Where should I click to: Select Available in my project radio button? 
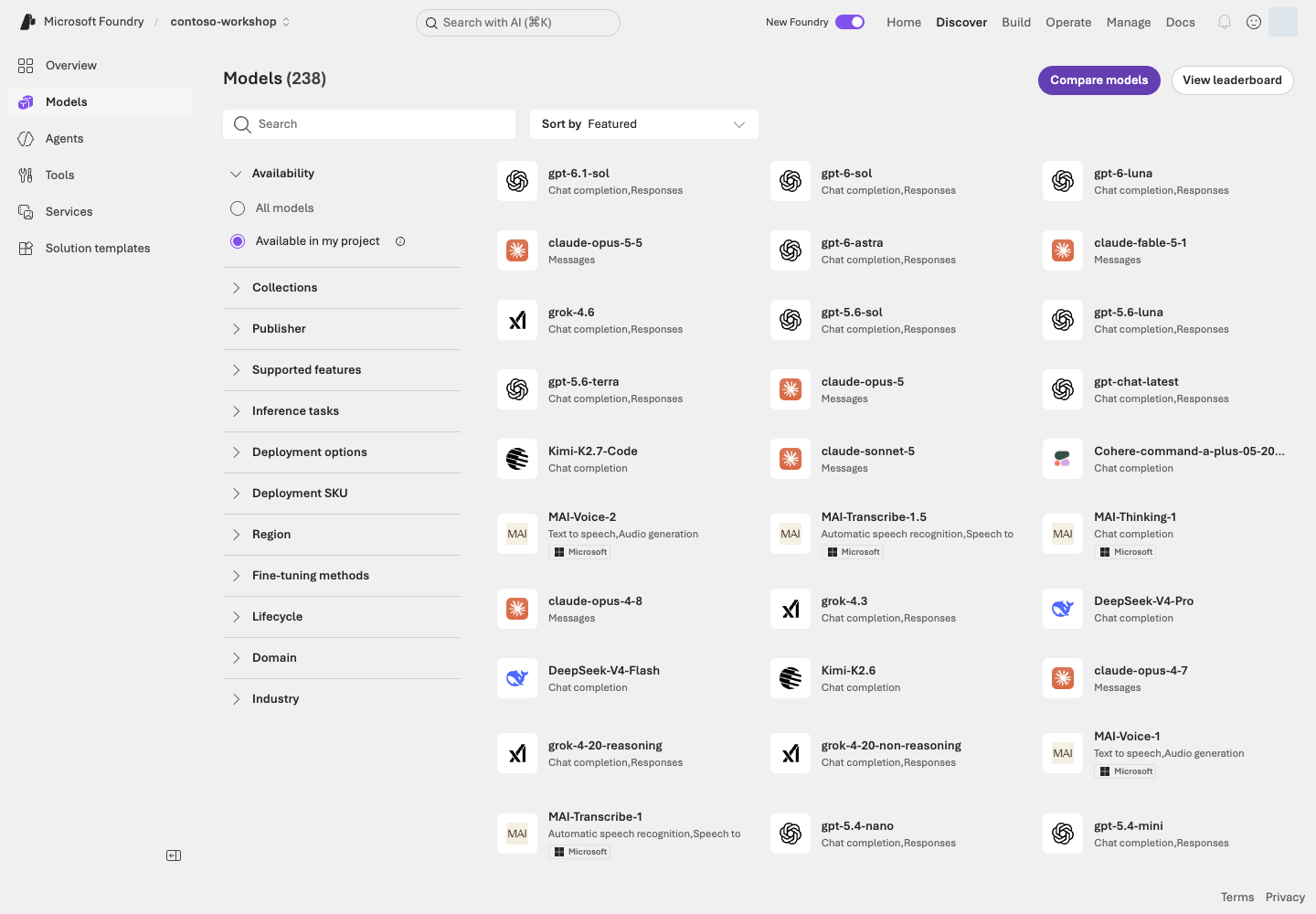[238, 241]
